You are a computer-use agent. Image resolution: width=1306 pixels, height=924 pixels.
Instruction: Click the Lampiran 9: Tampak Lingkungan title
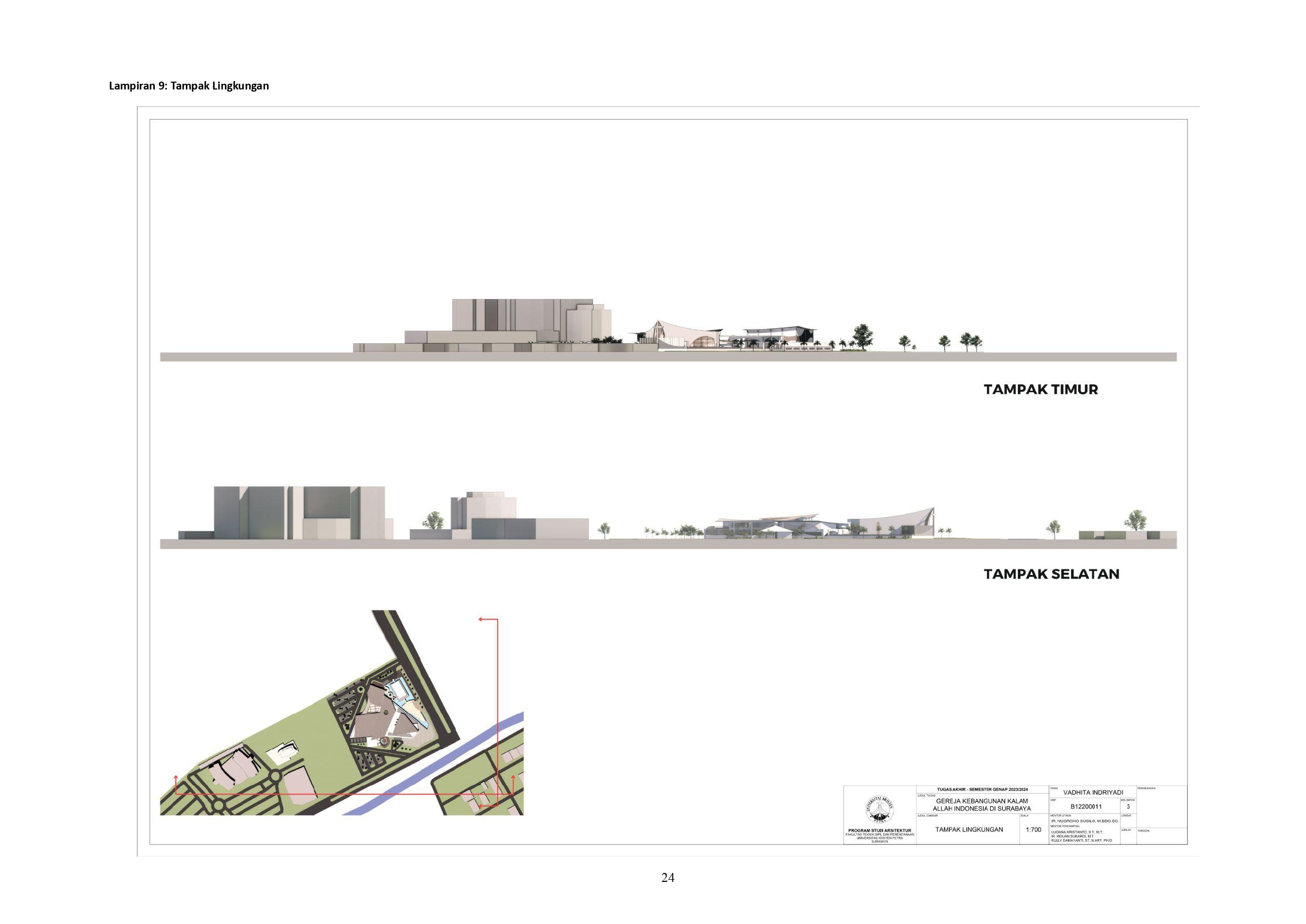pos(189,86)
